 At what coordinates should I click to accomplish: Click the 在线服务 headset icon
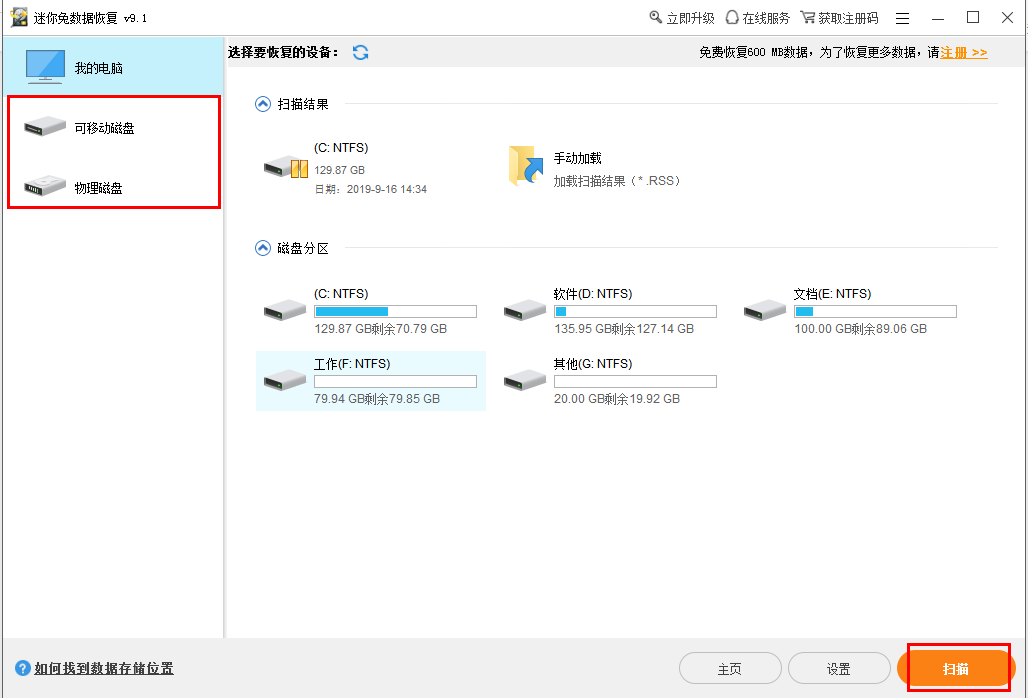tap(732, 18)
